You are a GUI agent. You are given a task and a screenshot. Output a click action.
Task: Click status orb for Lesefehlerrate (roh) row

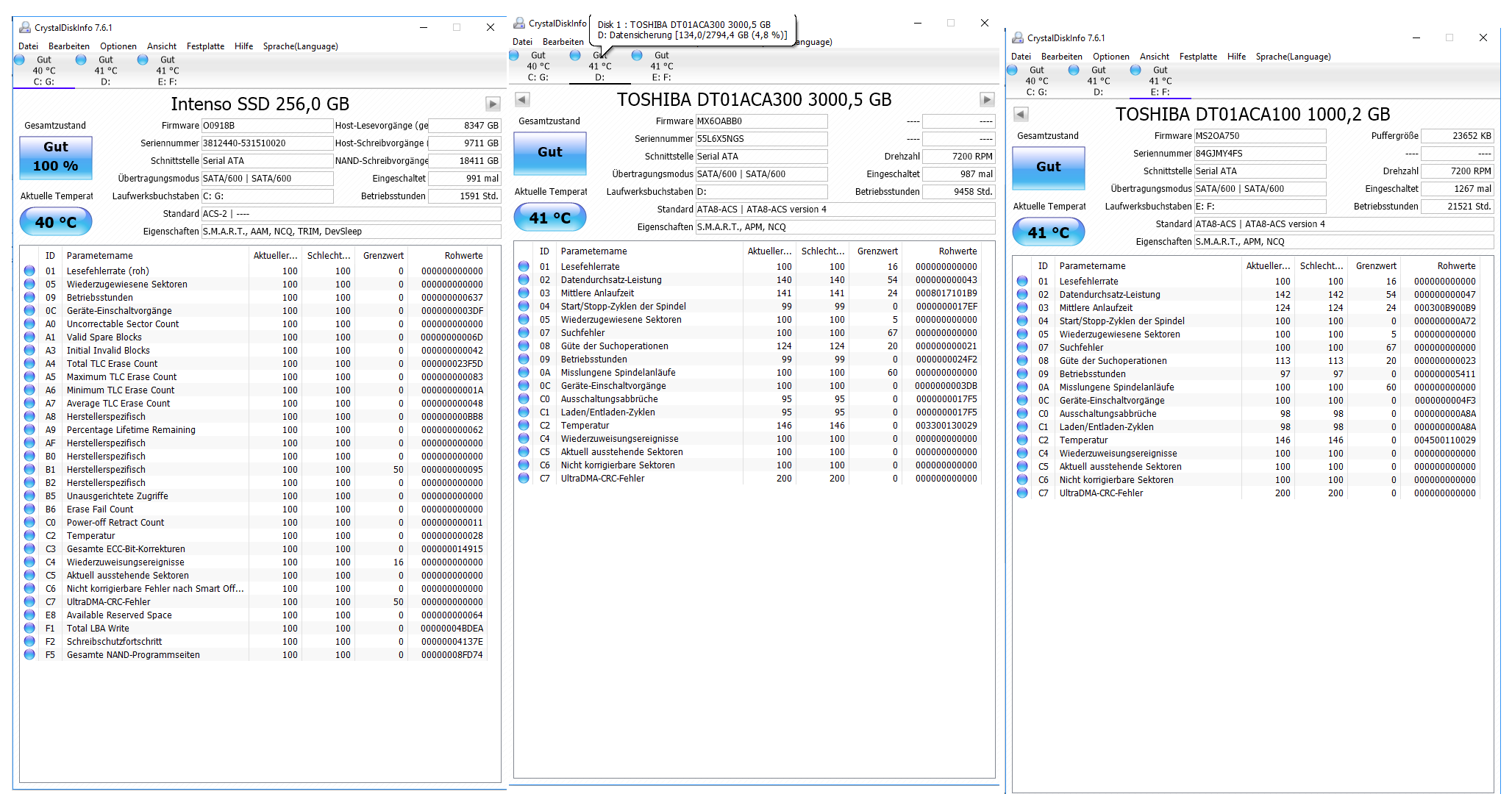(x=29, y=271)
